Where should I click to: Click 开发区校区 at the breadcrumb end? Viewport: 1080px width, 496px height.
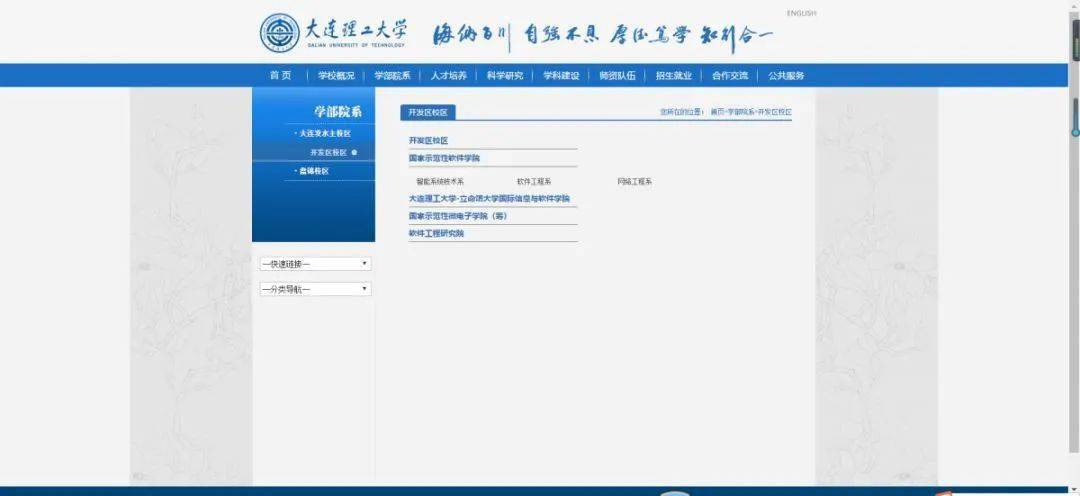pos(775,112)
